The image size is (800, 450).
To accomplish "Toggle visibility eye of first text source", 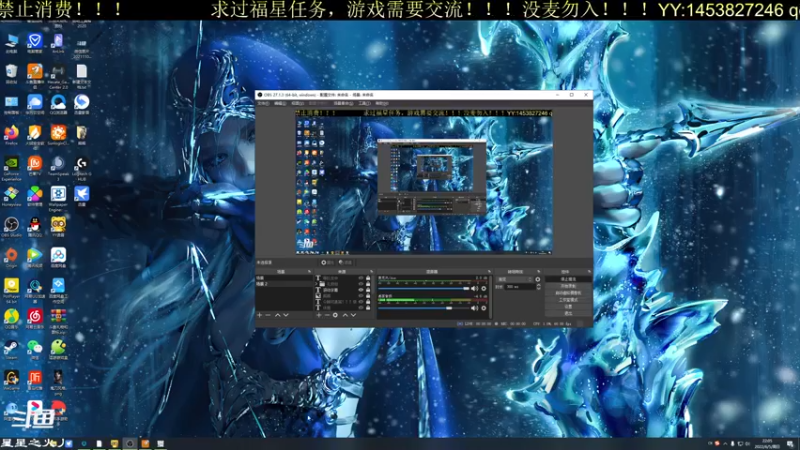I will (x=361, y=278).
